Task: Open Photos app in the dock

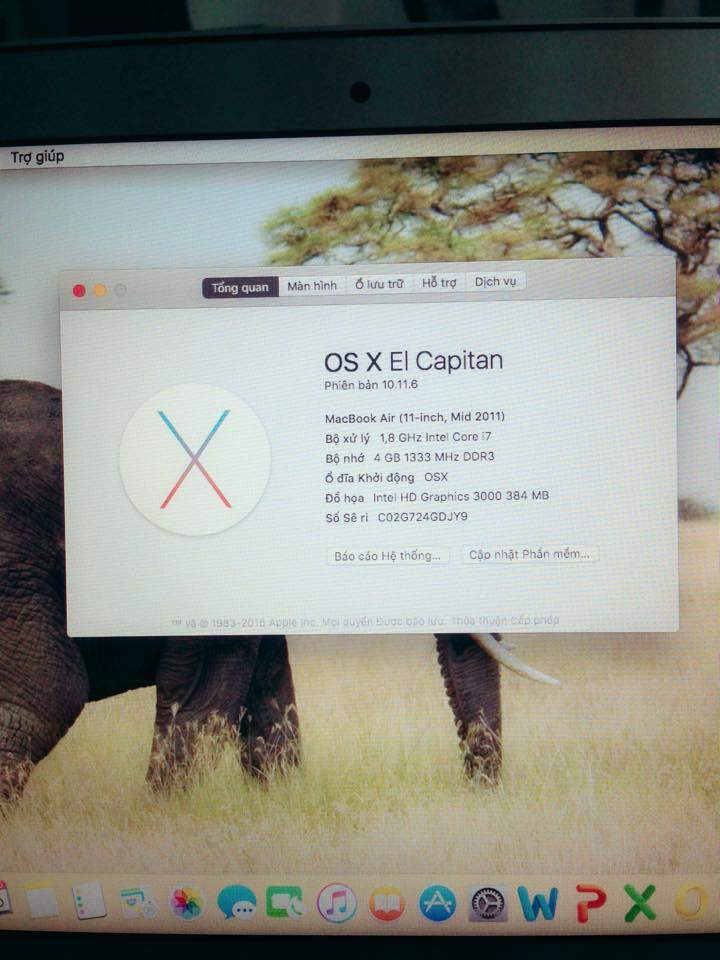Action: (187, 903)
